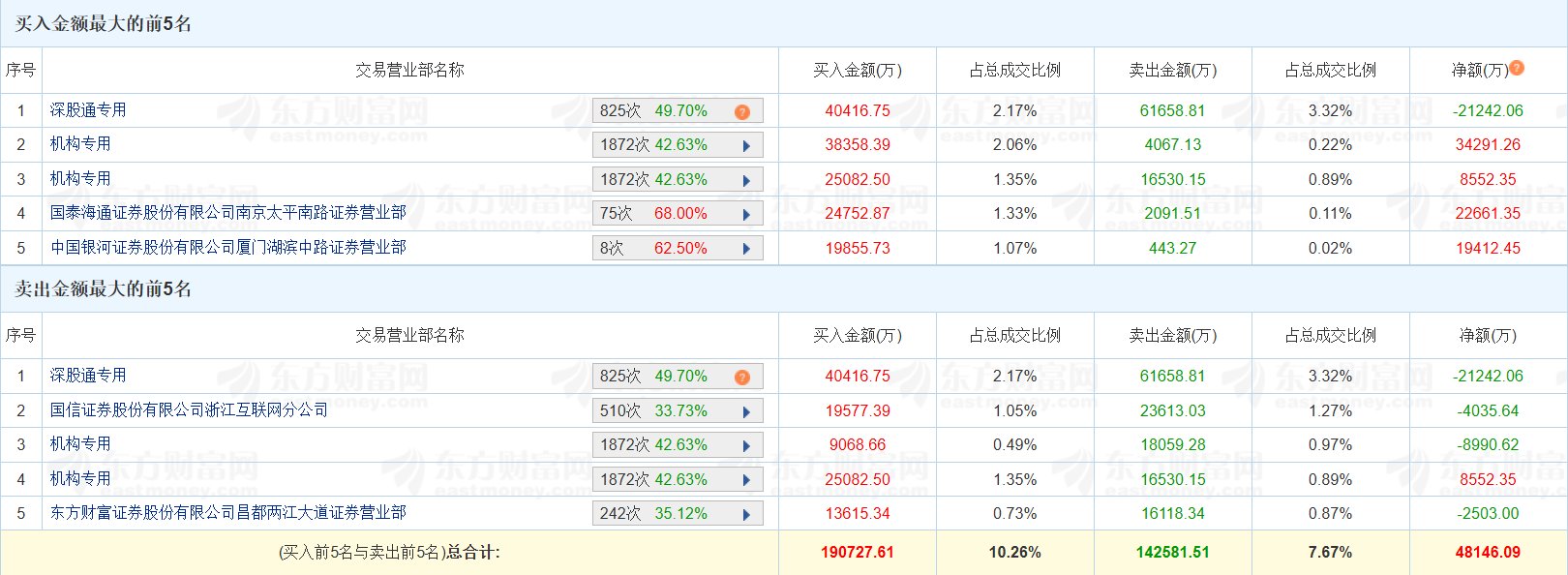Click blue arrow icon in 东方财富证券 row

pos(746,514)
